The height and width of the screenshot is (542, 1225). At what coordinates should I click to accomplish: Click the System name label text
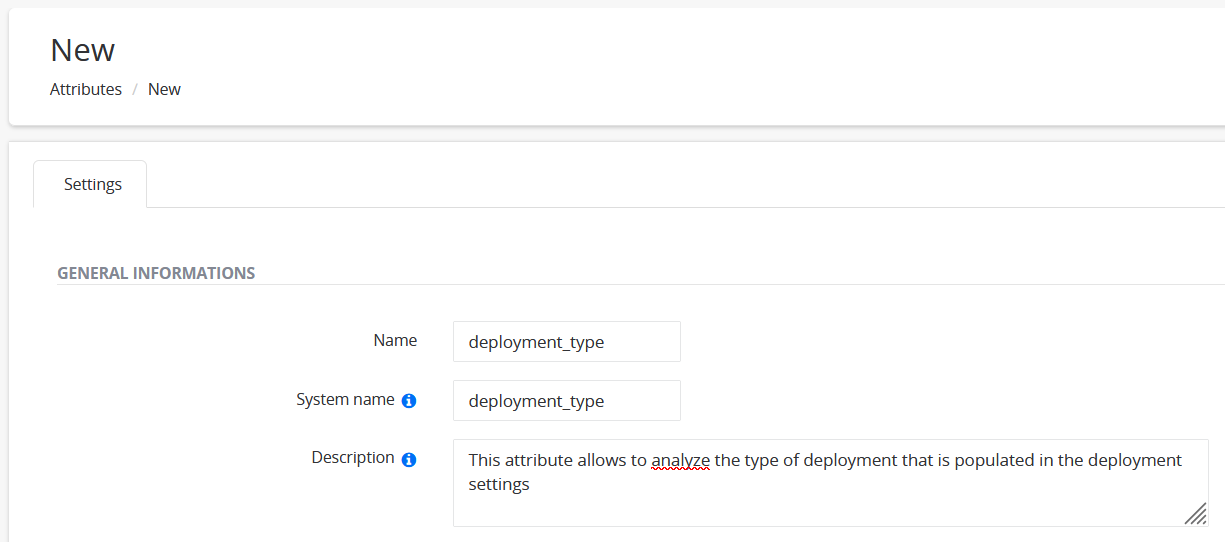click(x=345, y=399)
